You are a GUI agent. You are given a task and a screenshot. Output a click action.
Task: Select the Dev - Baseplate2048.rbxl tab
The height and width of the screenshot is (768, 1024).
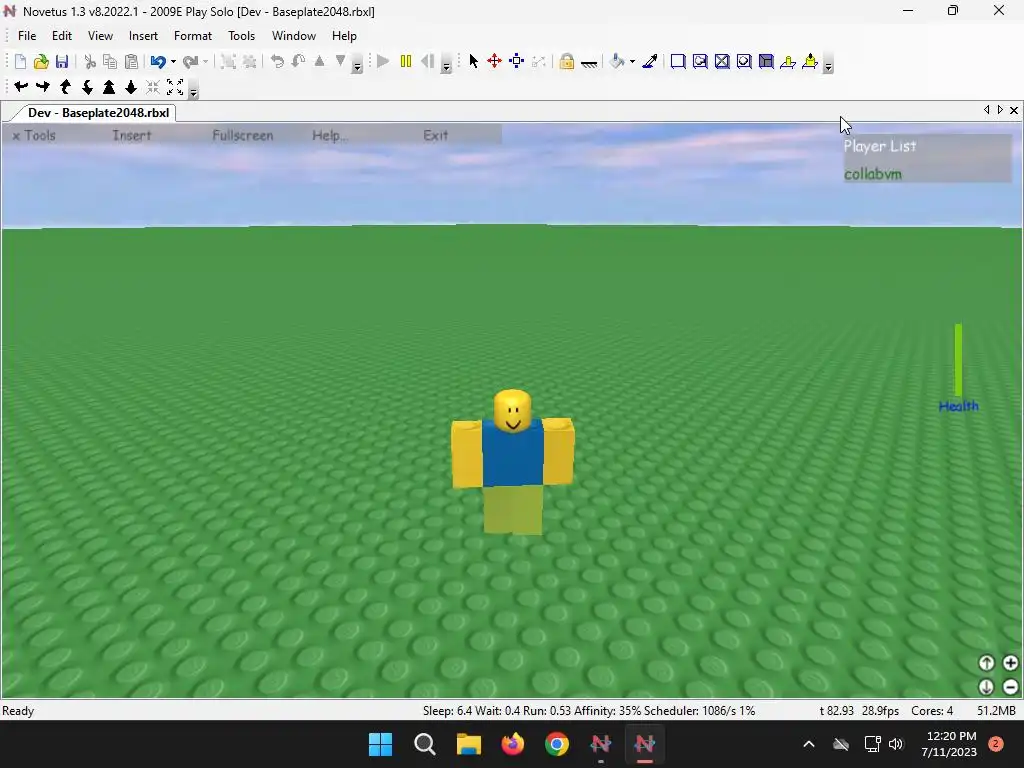[98, 112]
